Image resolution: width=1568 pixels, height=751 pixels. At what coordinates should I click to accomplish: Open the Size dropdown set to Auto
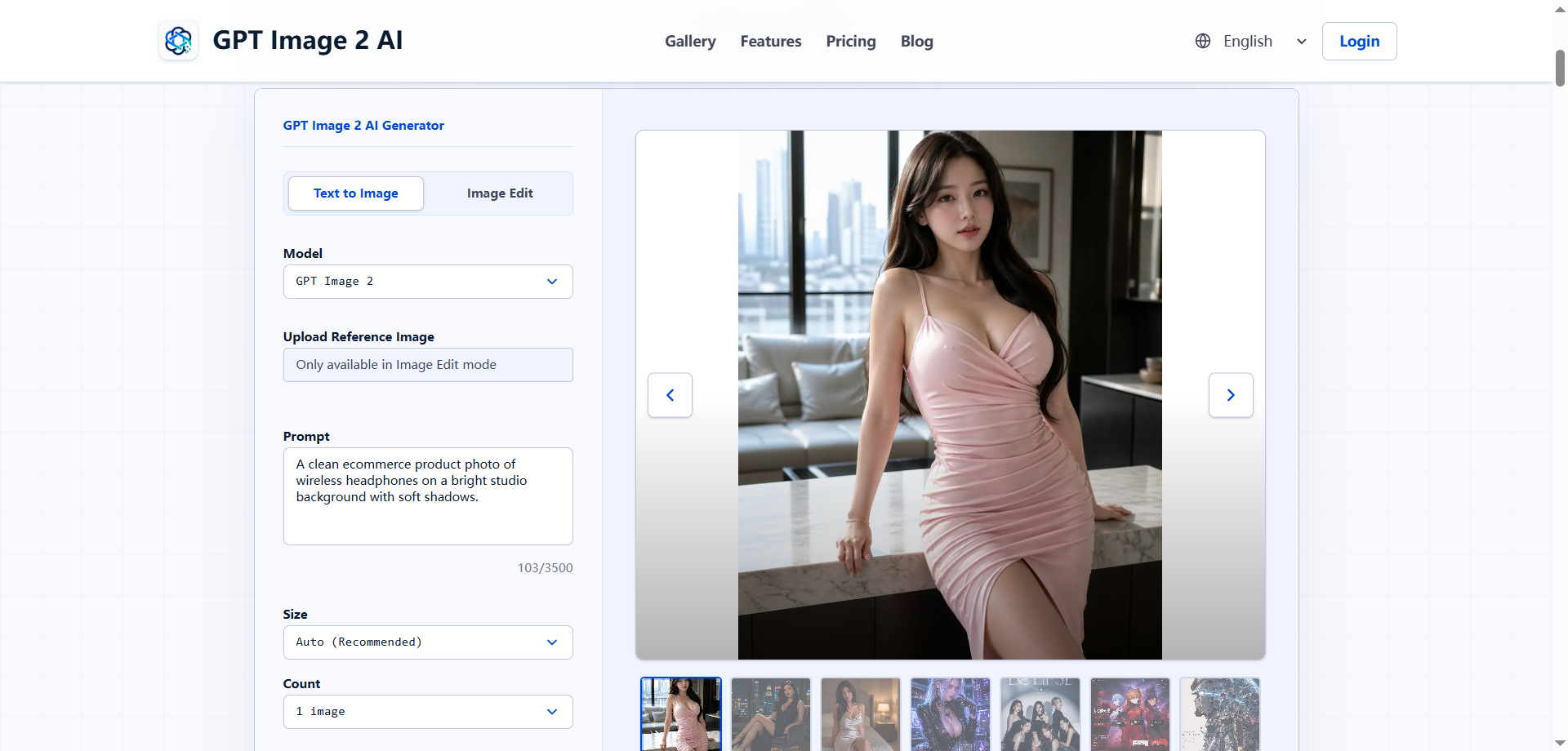click(x=428, y=642)
